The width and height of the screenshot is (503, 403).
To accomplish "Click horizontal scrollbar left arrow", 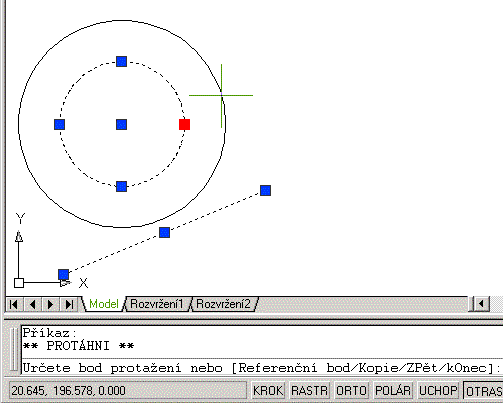I will click(481, 304).
